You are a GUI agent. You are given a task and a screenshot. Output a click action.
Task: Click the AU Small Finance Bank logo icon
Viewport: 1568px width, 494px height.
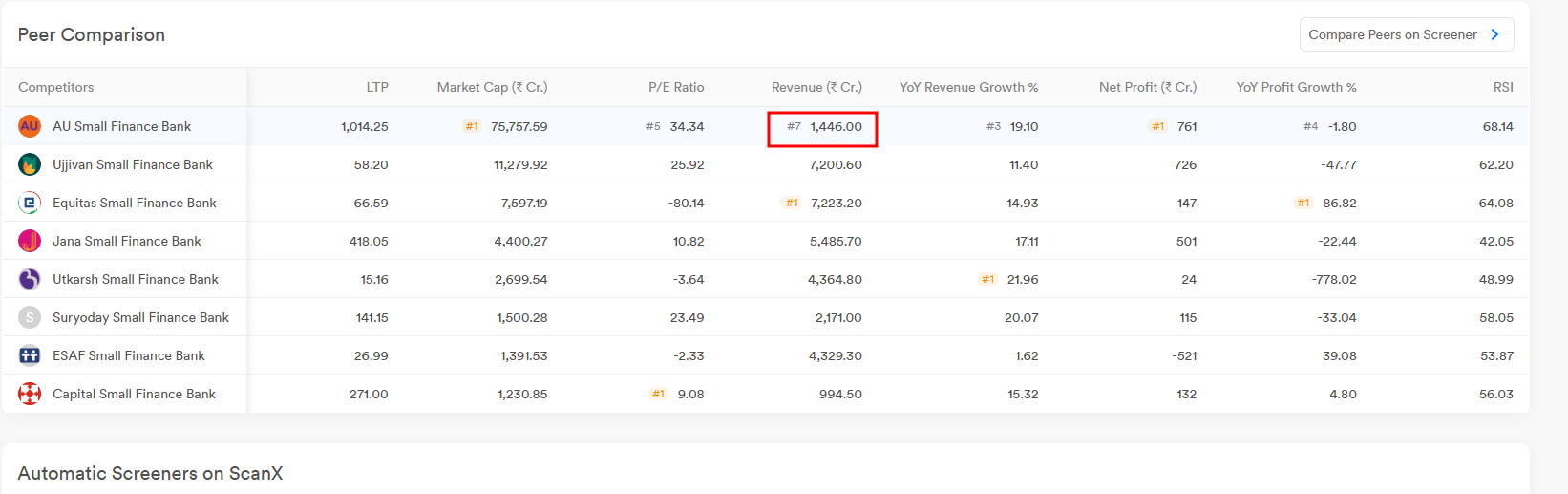pyautogui.click(x=30, y=126)
